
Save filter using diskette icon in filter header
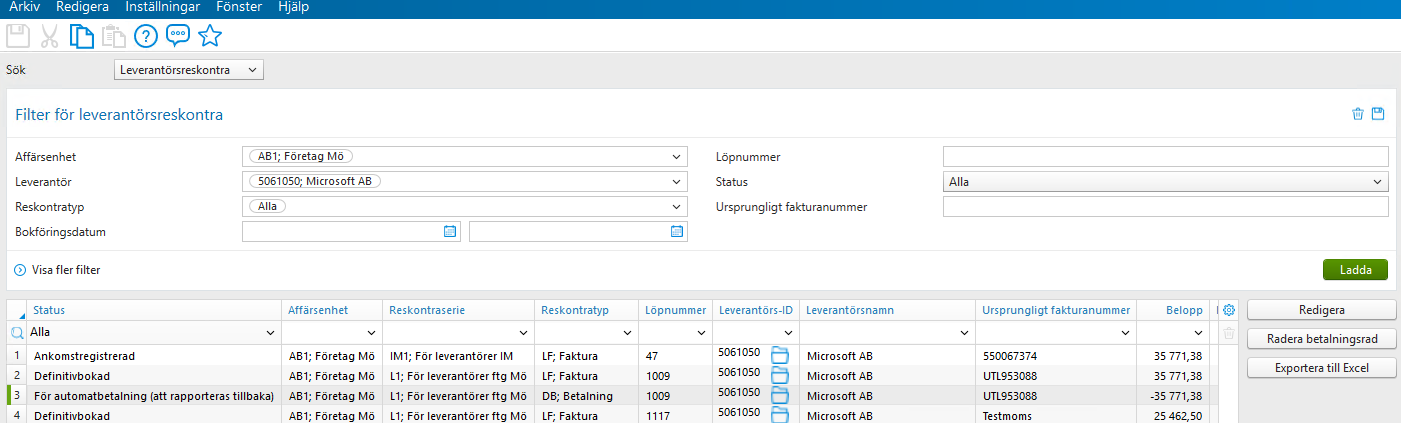(1378, 114)
